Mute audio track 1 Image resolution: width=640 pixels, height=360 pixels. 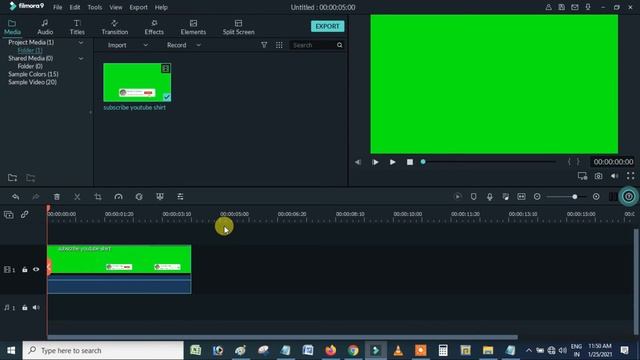pos(36,307)
